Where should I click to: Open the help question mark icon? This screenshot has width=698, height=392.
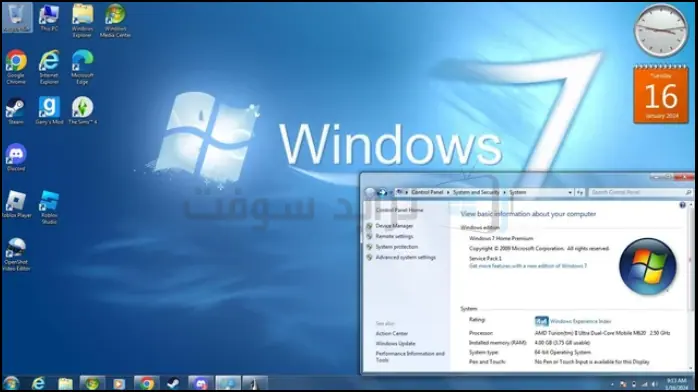pyautogui.click(x=682, y=205)
